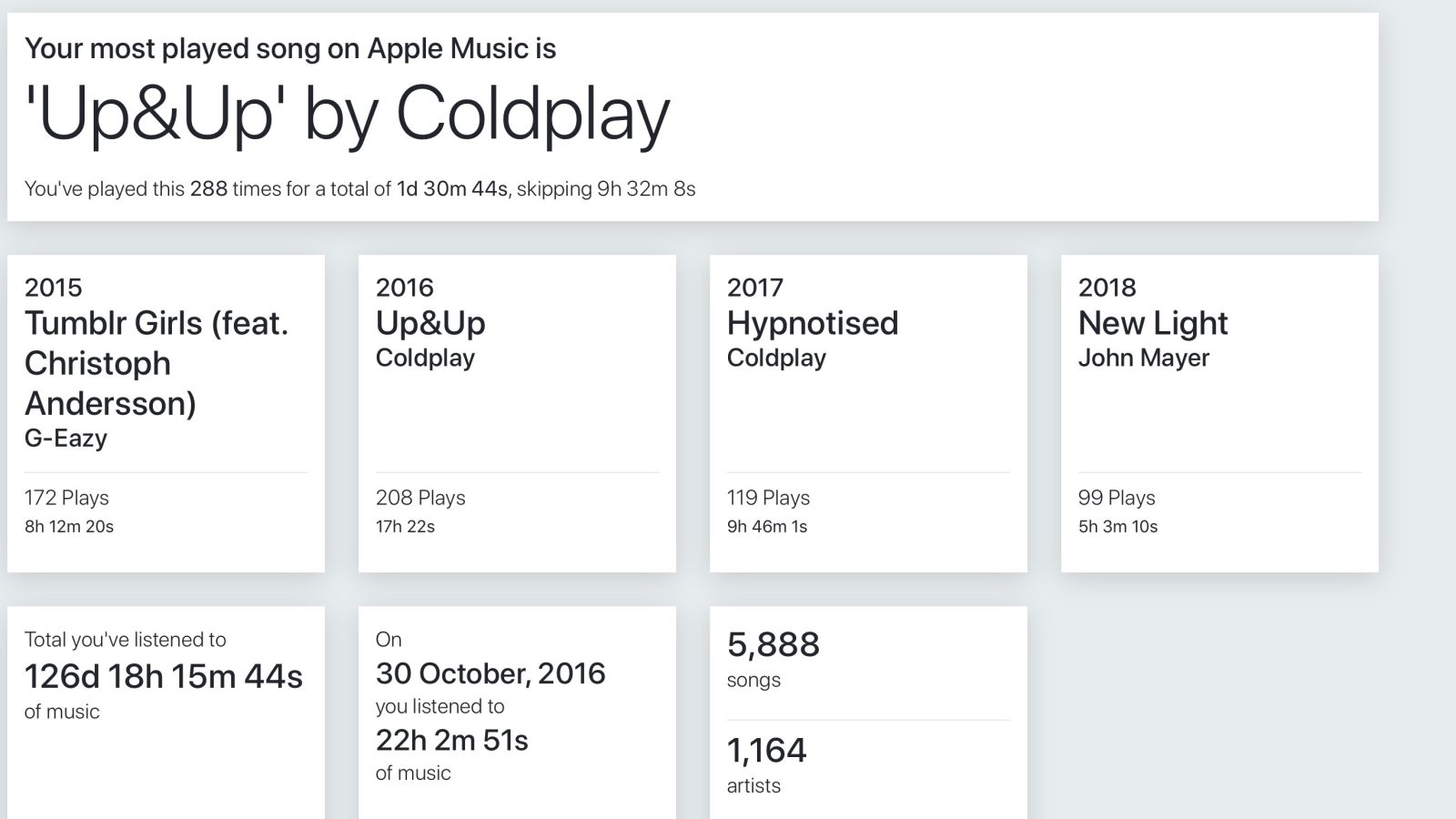Click the G-Eazy artist name
1456x819 pixels.
(66, 439)
